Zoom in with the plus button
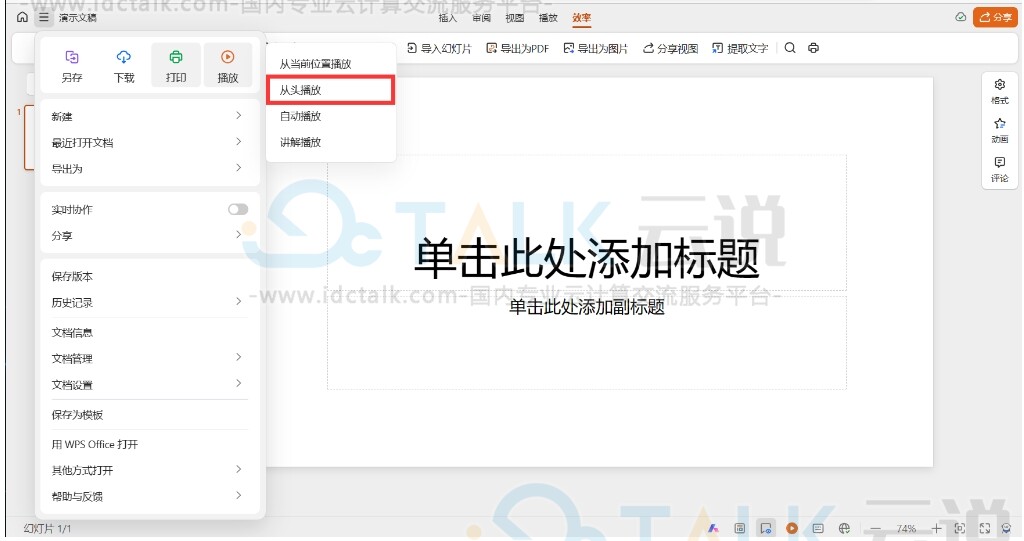The width and height of the screenshot is (1024, 541). tap(936, 528)
